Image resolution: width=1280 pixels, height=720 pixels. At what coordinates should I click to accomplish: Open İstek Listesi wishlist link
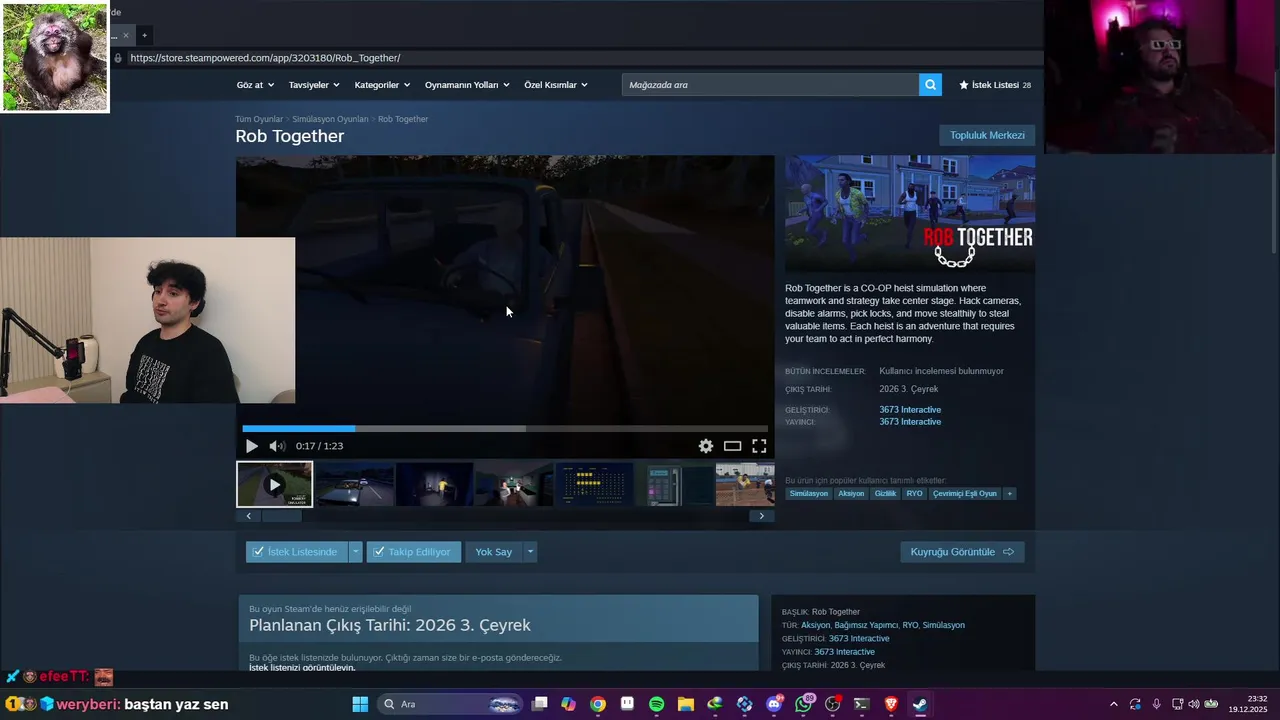pyautogui.click(x=995, y=85)
